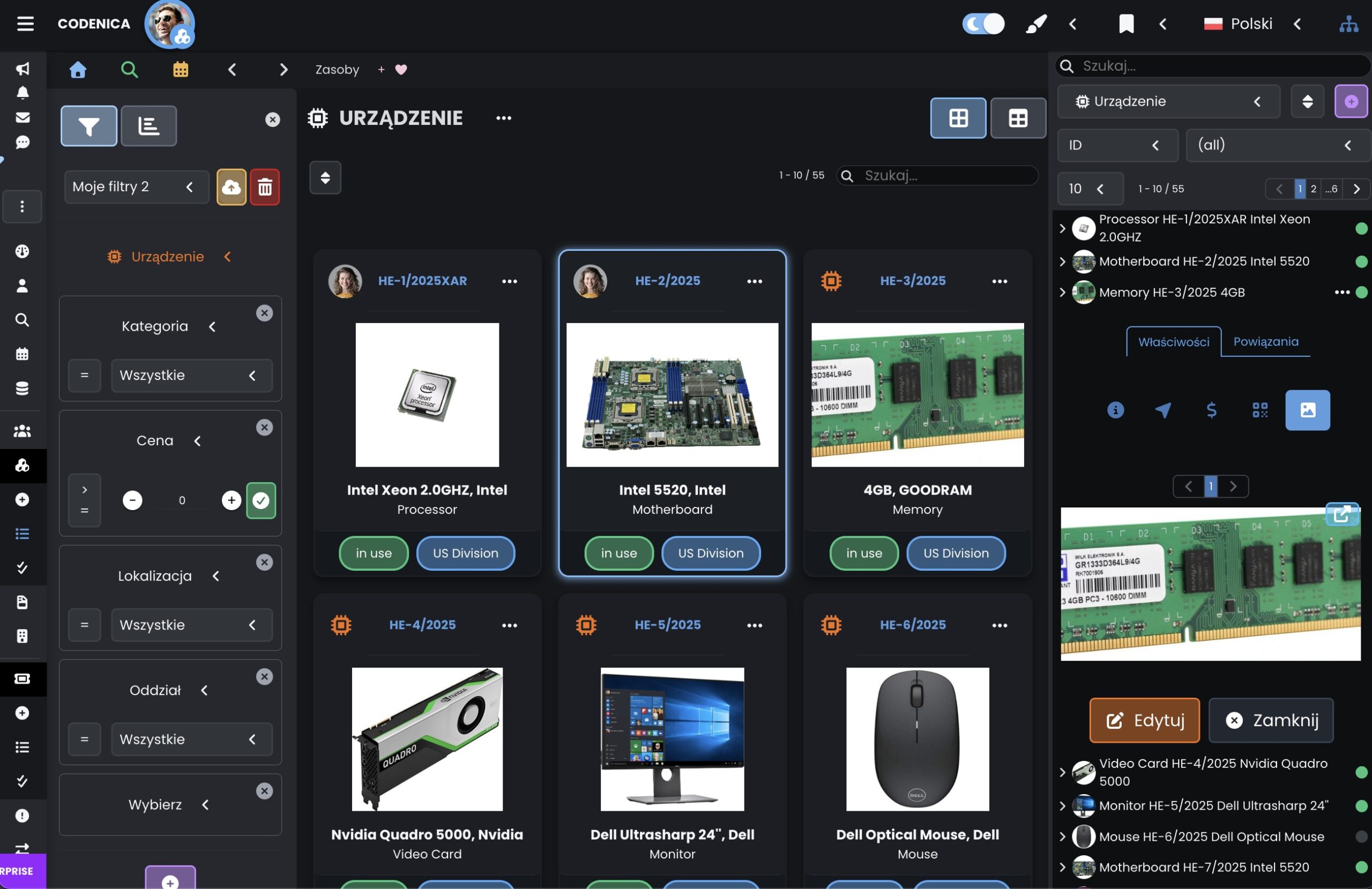This screenshot has width=1372, height=889.
Task: Open the Polski language dropdown
Action: tap(1251, 24)
